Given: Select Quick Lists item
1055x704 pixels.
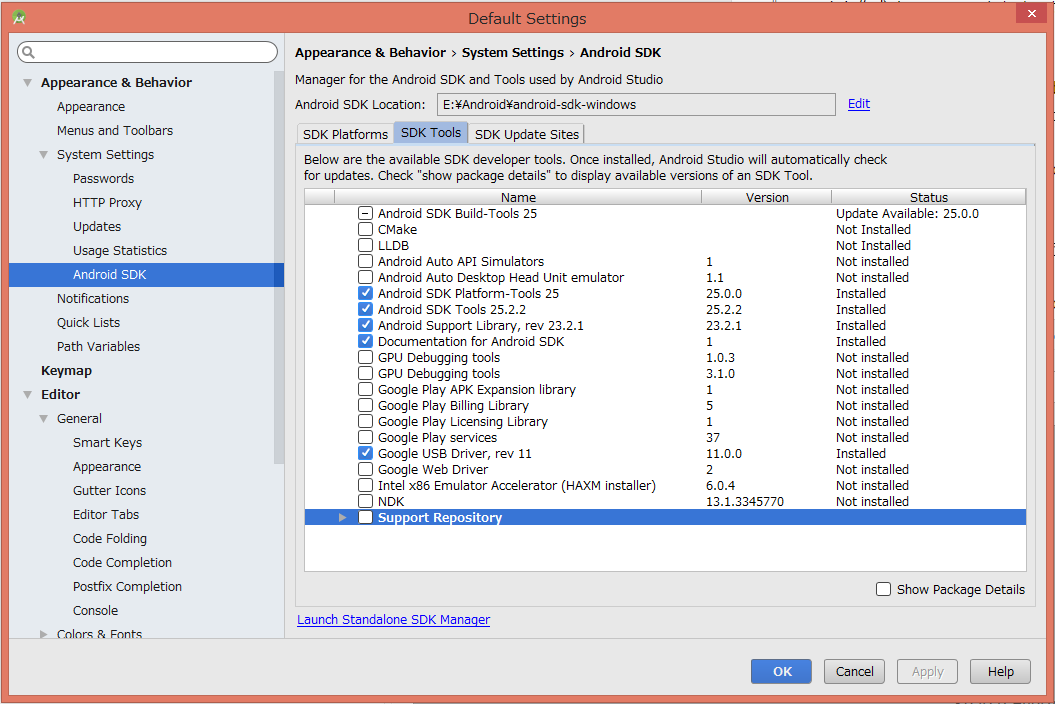Looking at the screenshot, I should pyautogui.click(x=88, y=322).
